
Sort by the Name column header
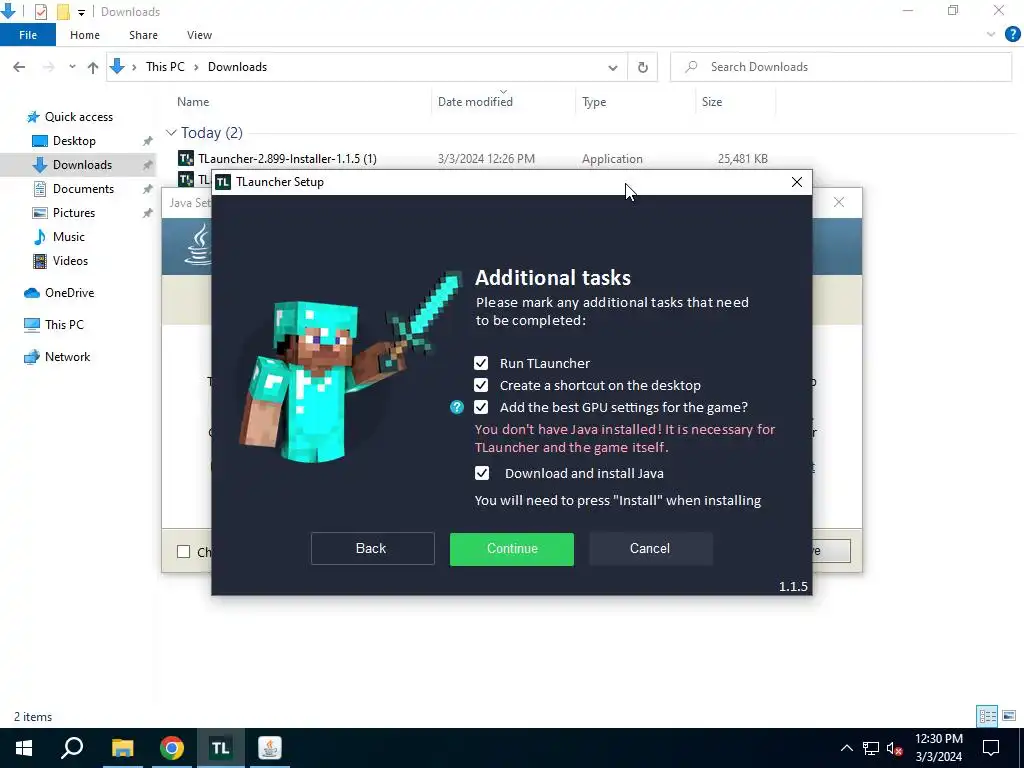point(193,102)
